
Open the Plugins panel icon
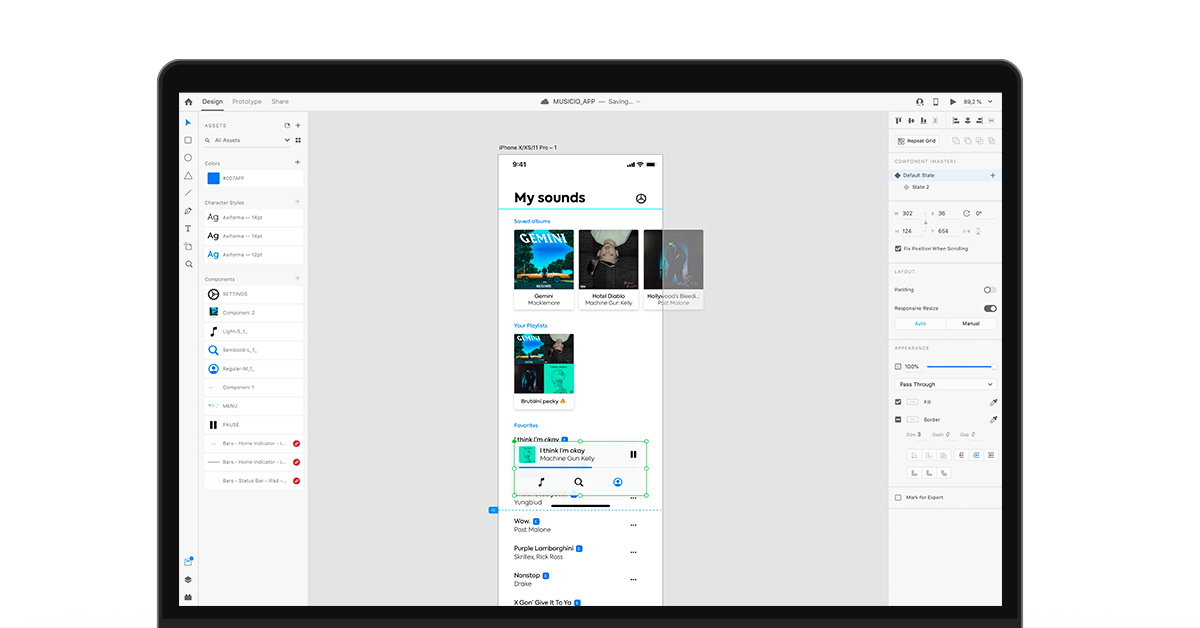pos(188,597)
